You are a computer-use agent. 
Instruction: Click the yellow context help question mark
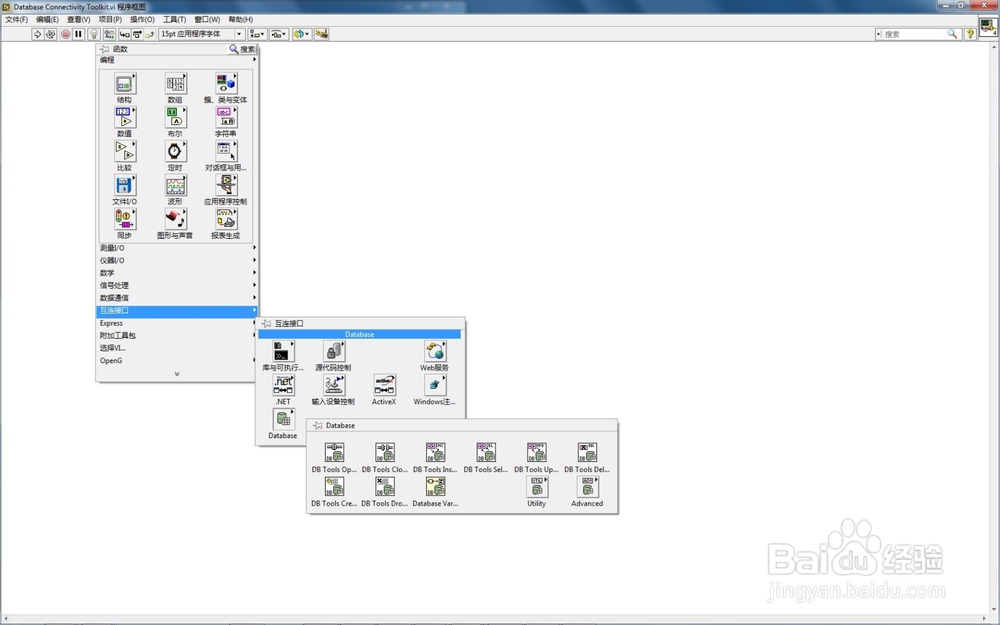pos(970,34)
